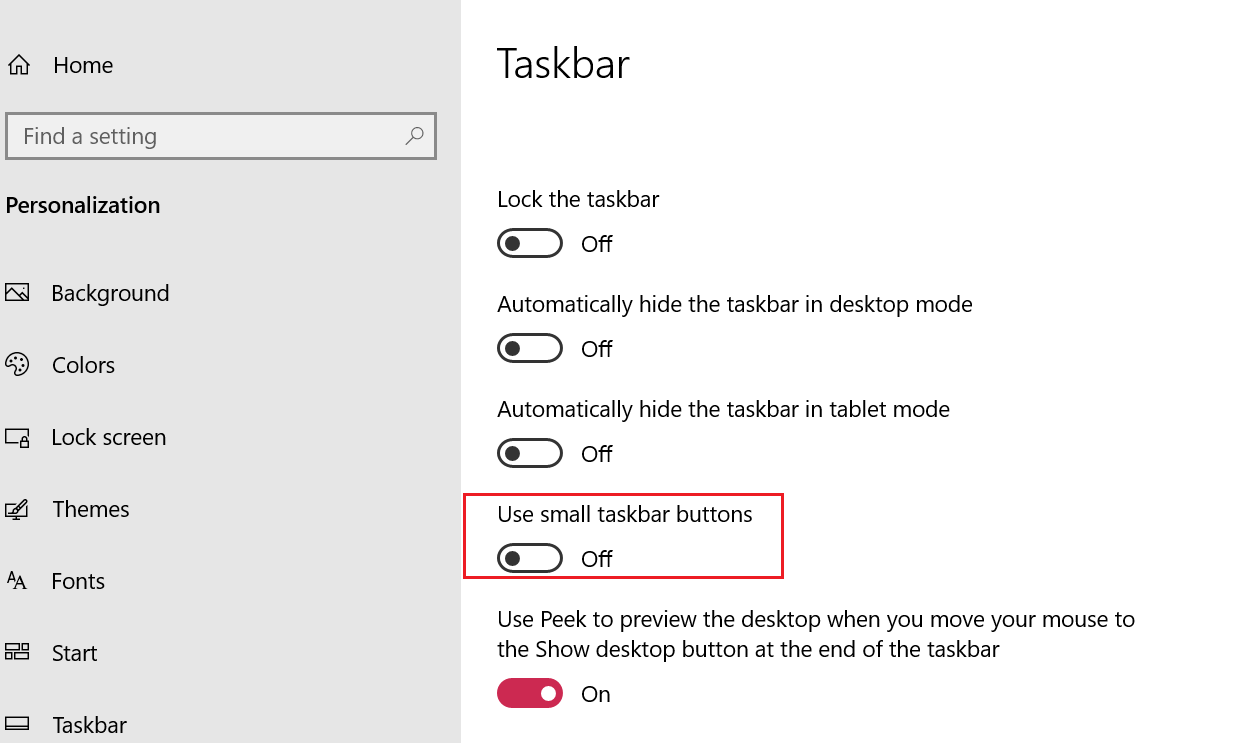Select the Taskbar sidebar icon
The width and height of the screenshot is (1236, 743).
(17, 724)
